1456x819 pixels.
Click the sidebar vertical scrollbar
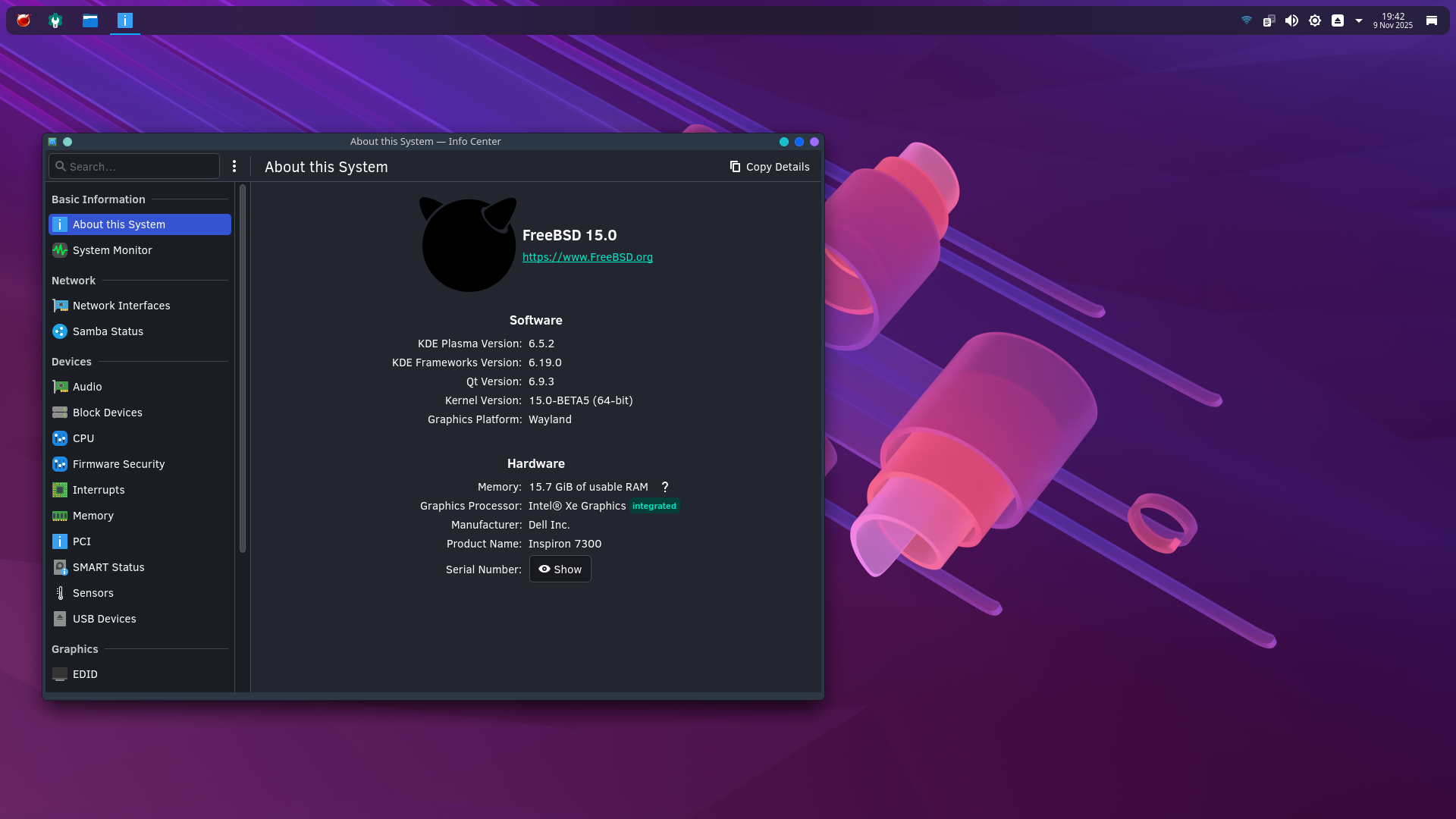(x=243, y=368)
